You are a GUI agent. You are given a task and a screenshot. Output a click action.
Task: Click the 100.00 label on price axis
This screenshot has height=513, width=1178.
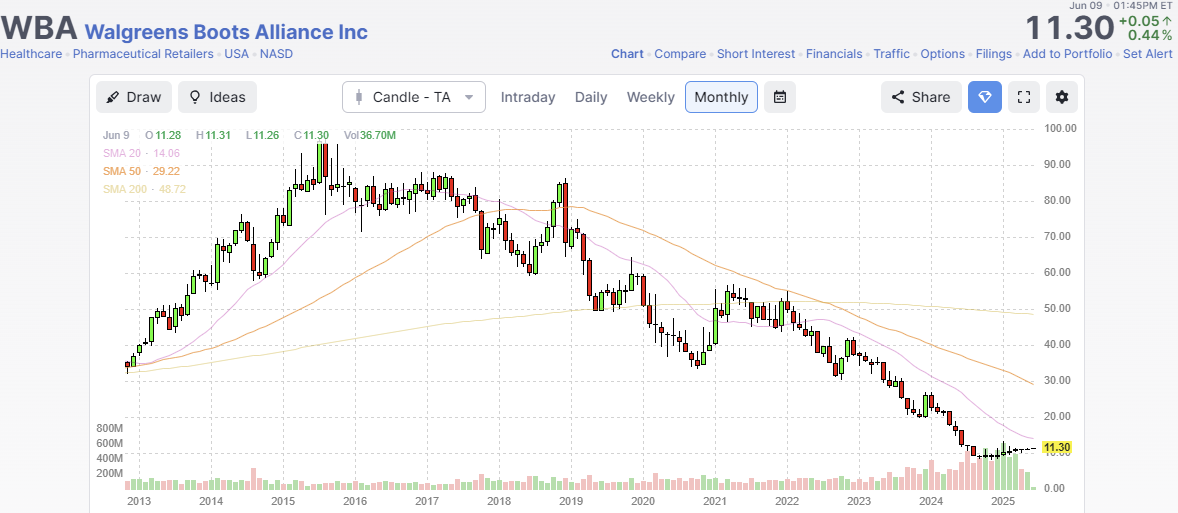click(x=1061, y=128)
